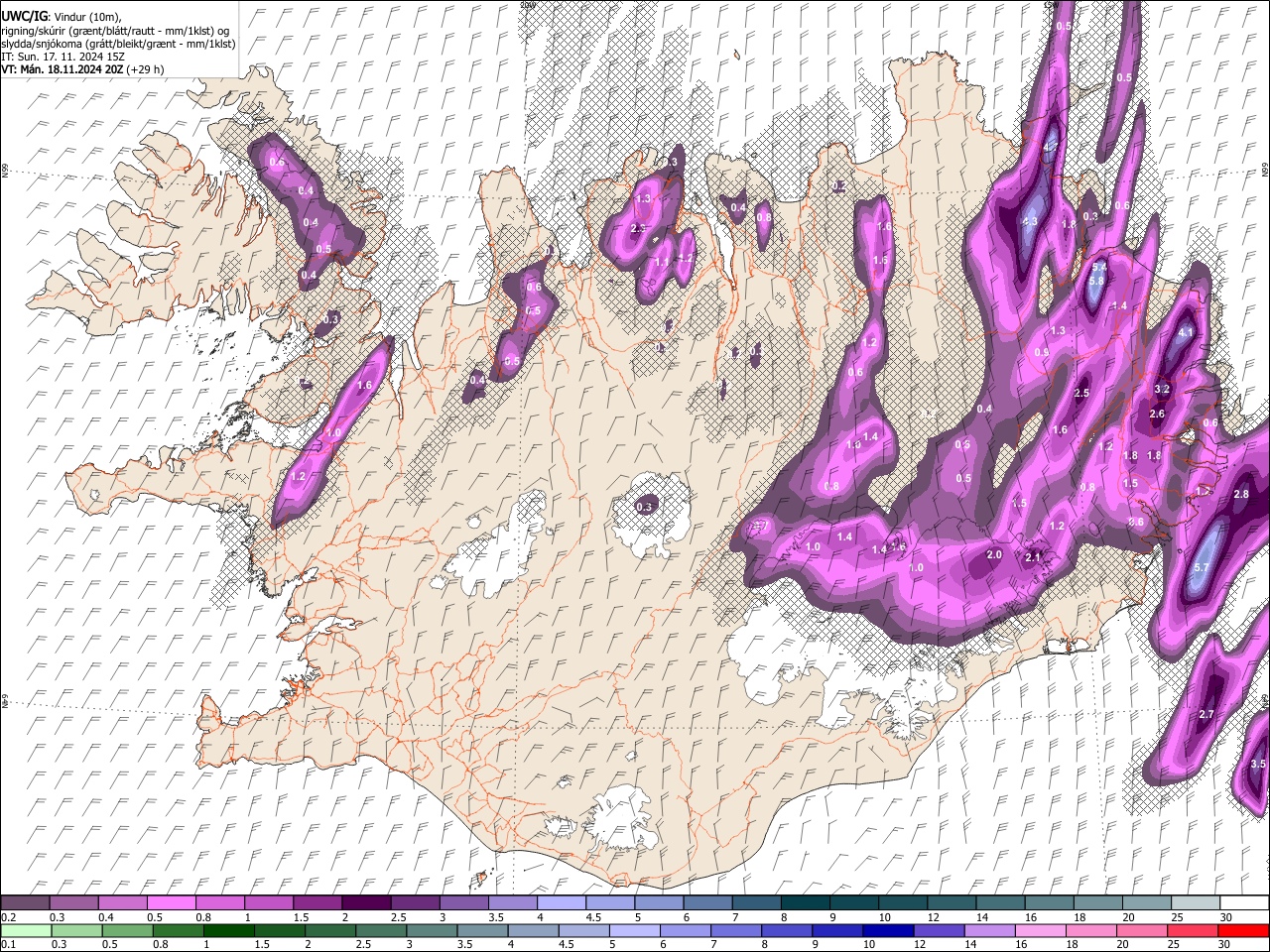Click the first pale green swatch in the lower legend
1270x952 pixels.
coord(25,930)
